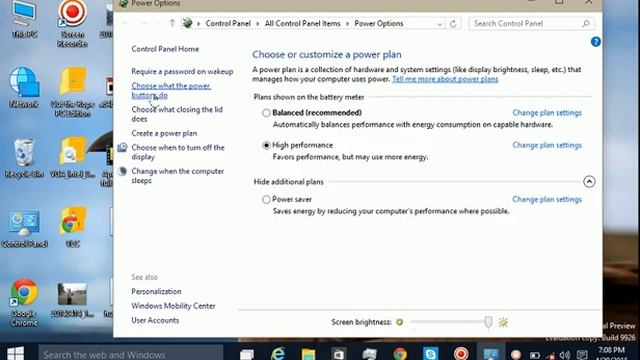Click the volume speaker tray icon
The height and width of the screenshot is (360, 640).
565,355
